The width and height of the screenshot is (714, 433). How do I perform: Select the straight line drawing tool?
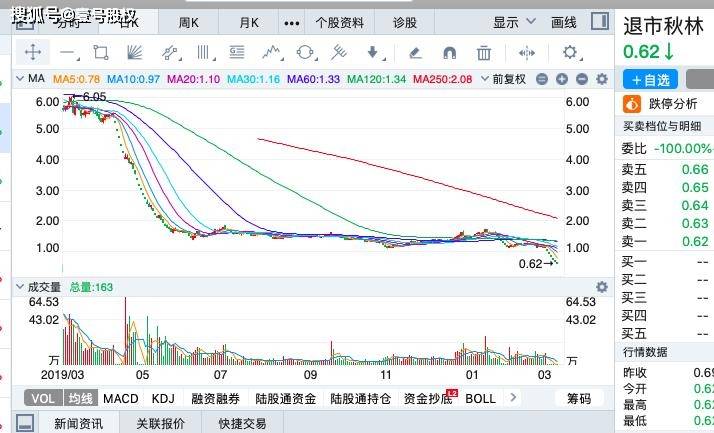[x=69, y=53]
